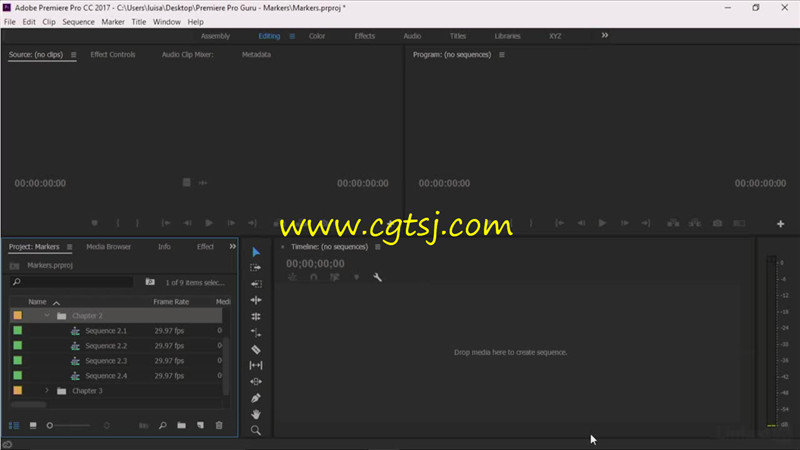Image resolution: width=800 pixels, height=450 pixels.
Task: Toggle Linked Selection in Timeline
Action: click(x=335, y=277)
